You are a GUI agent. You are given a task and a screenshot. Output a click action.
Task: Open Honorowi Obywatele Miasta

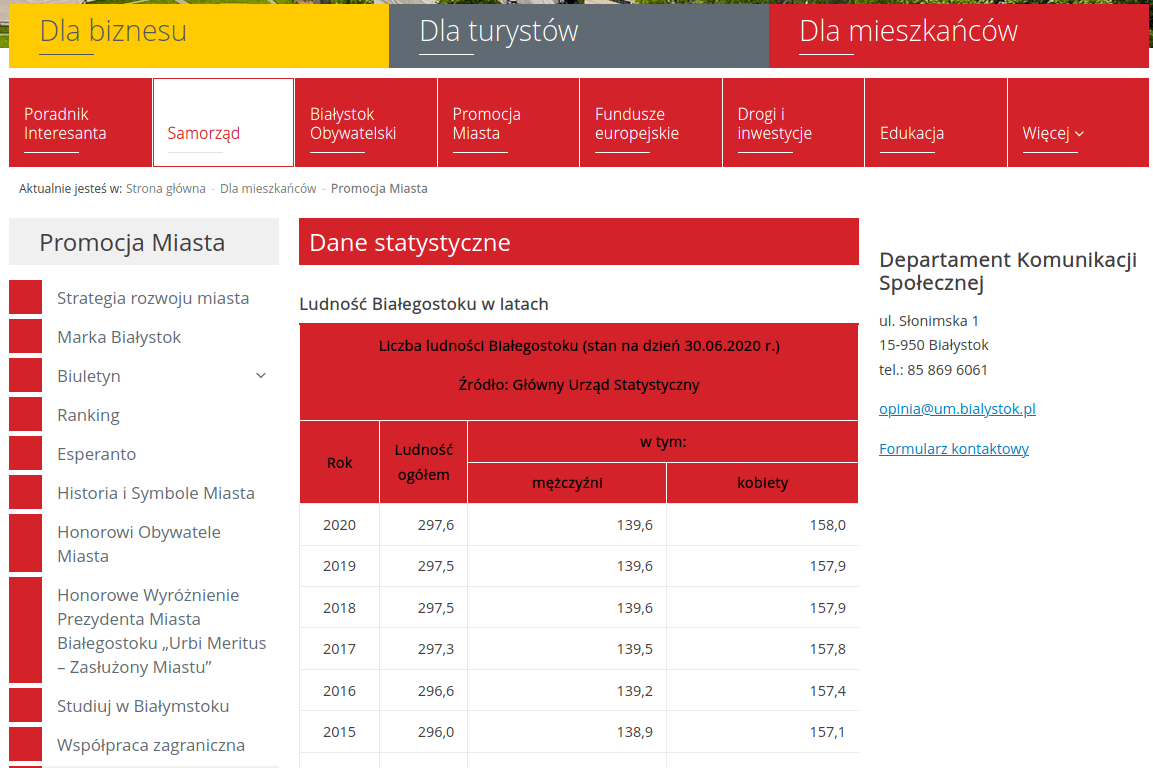click(x=139, y=544)
